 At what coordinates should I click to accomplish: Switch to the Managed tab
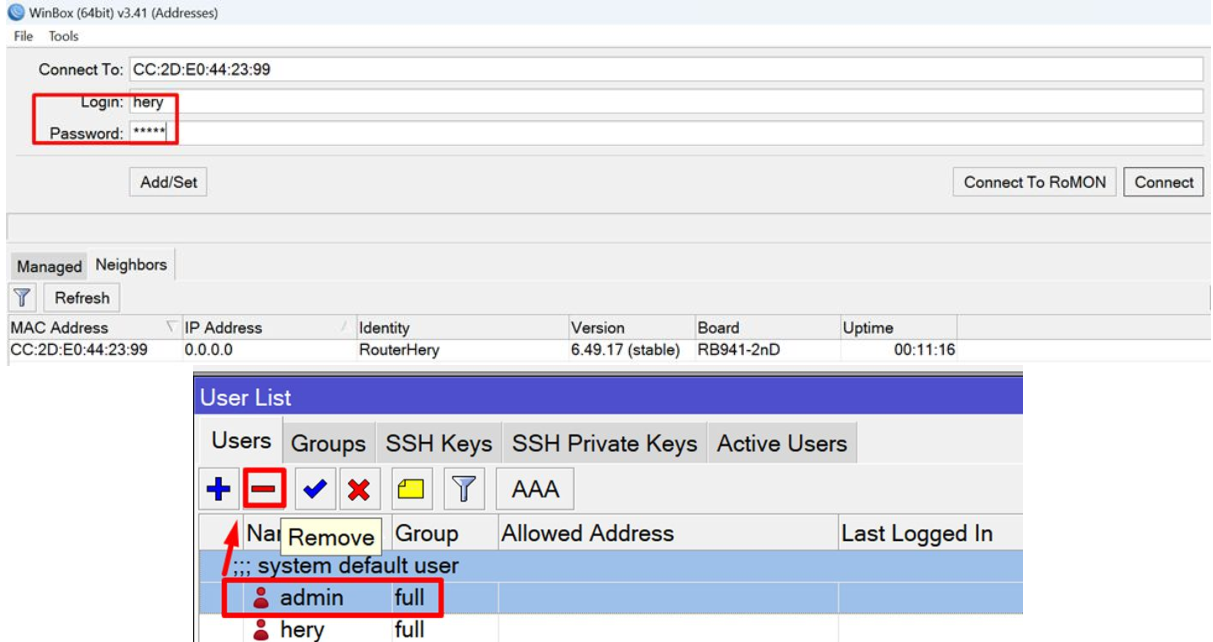click(49, 266)
